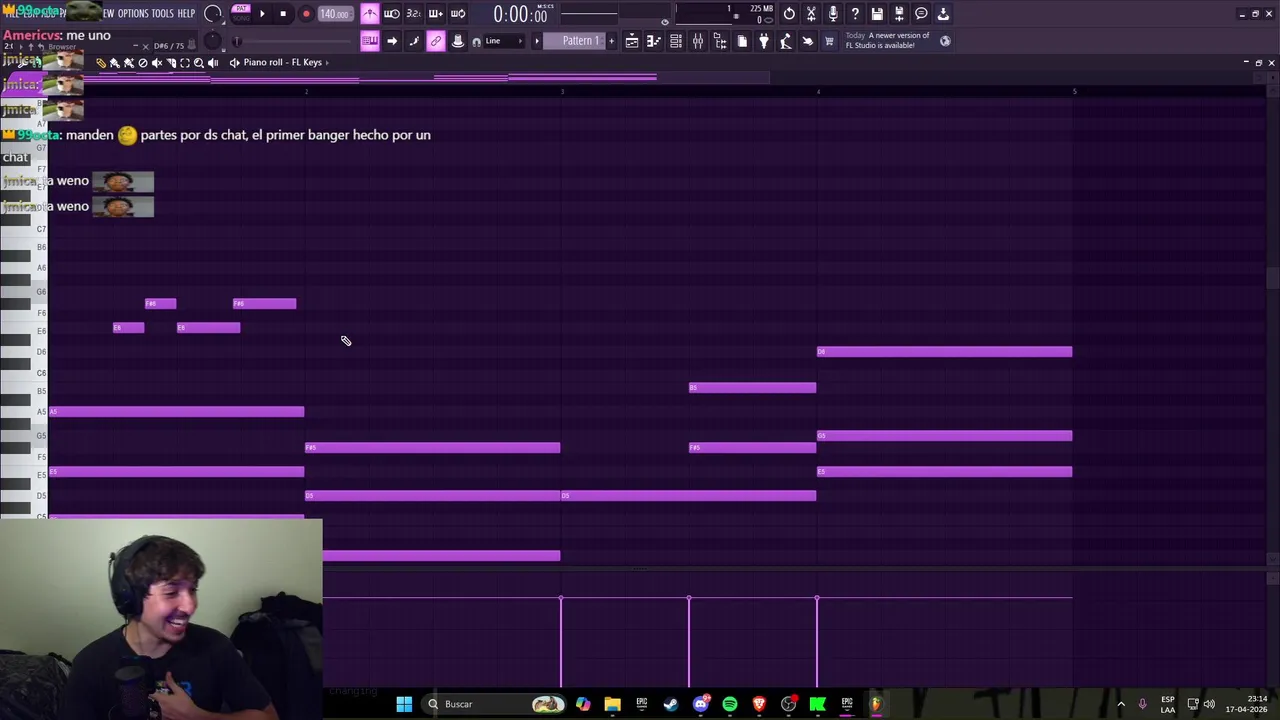
Task: Open the Piano roll view
Action: [x=654, y=41]
